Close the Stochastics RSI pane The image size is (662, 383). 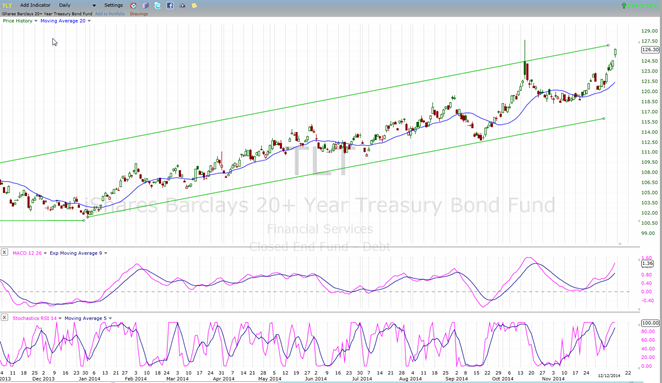pyautogui.click(x=4, y=317)
